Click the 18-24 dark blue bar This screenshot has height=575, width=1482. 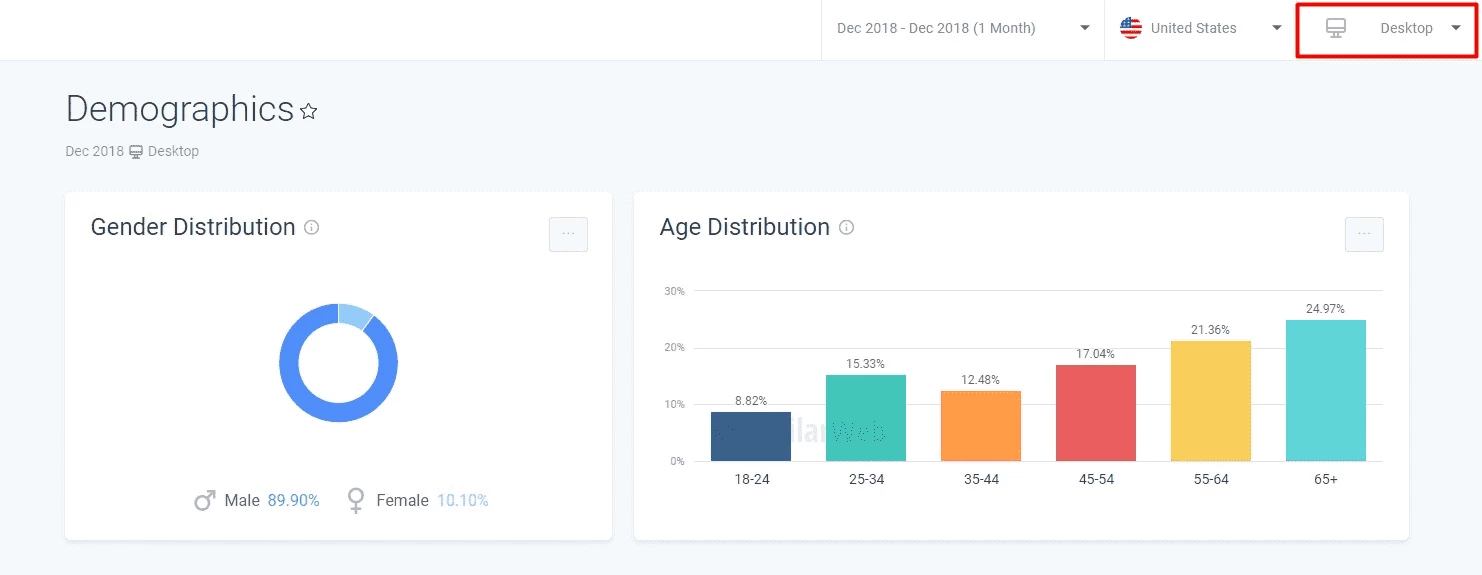click(751, 436)
